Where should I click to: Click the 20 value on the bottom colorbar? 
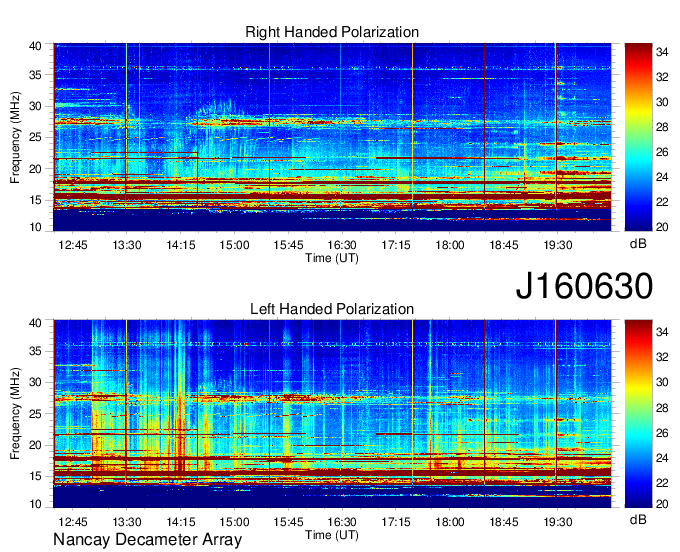click(662, 504)
